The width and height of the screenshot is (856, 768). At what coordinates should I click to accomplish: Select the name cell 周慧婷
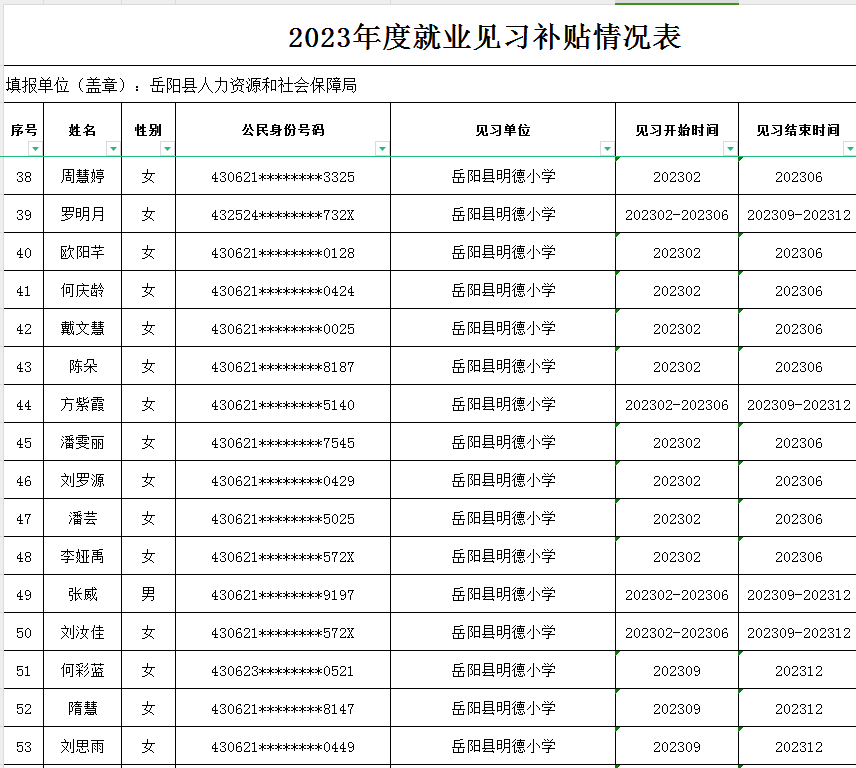(83, 177)
